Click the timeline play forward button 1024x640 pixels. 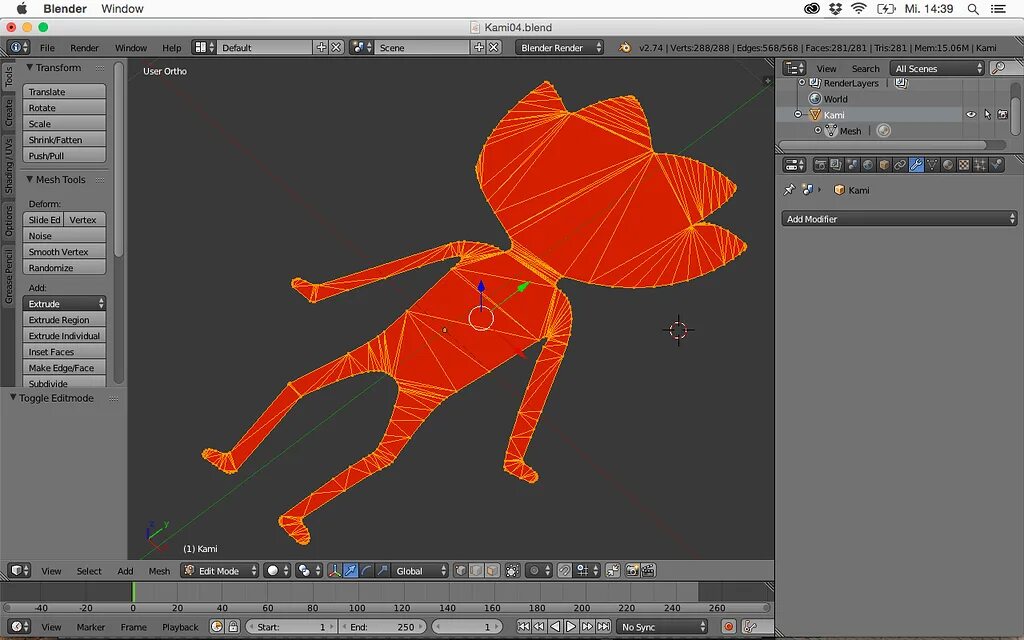[x=571, y=627]
